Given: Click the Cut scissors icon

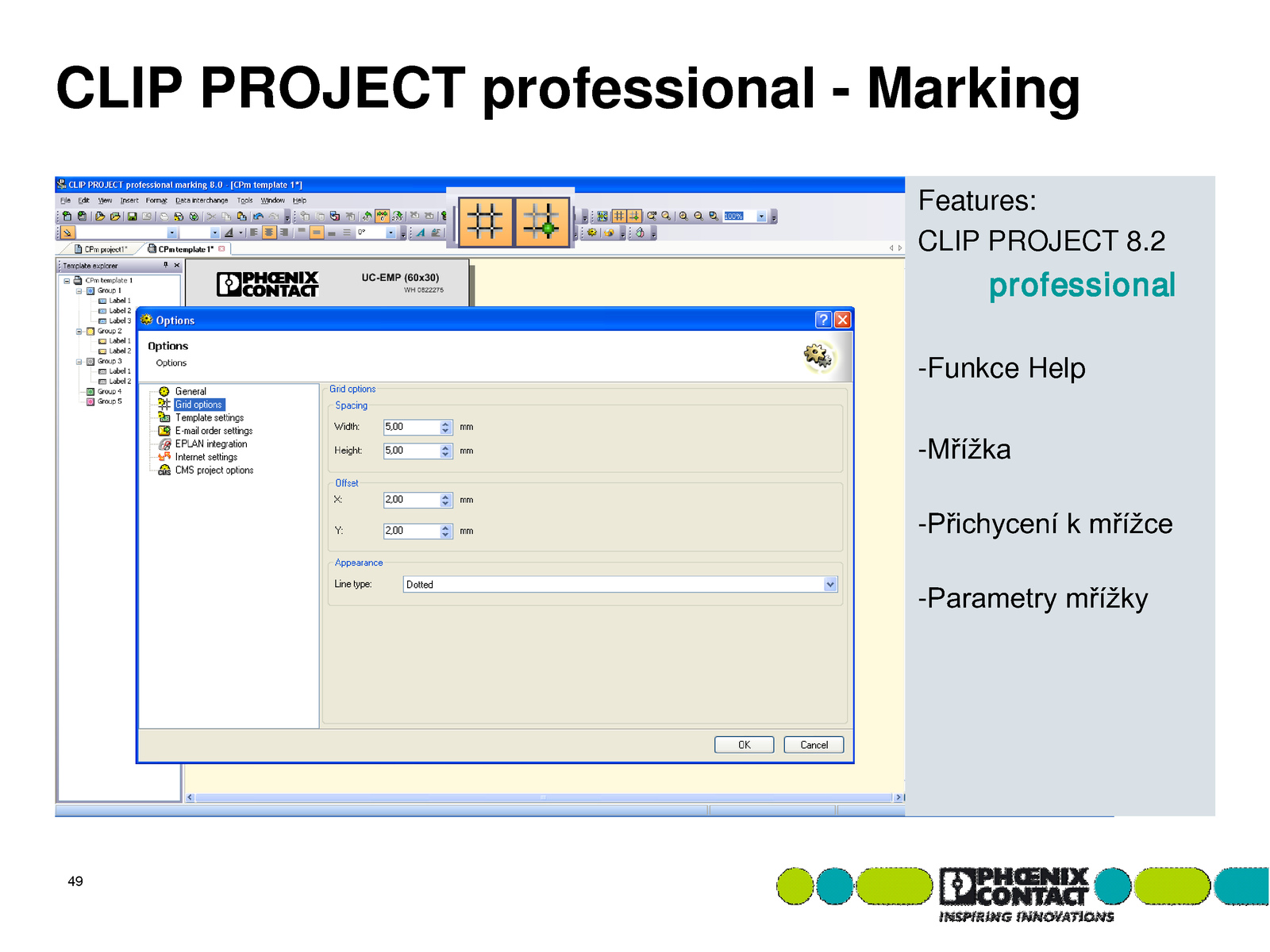Looking at the screenshot, I should coord(211,216).
